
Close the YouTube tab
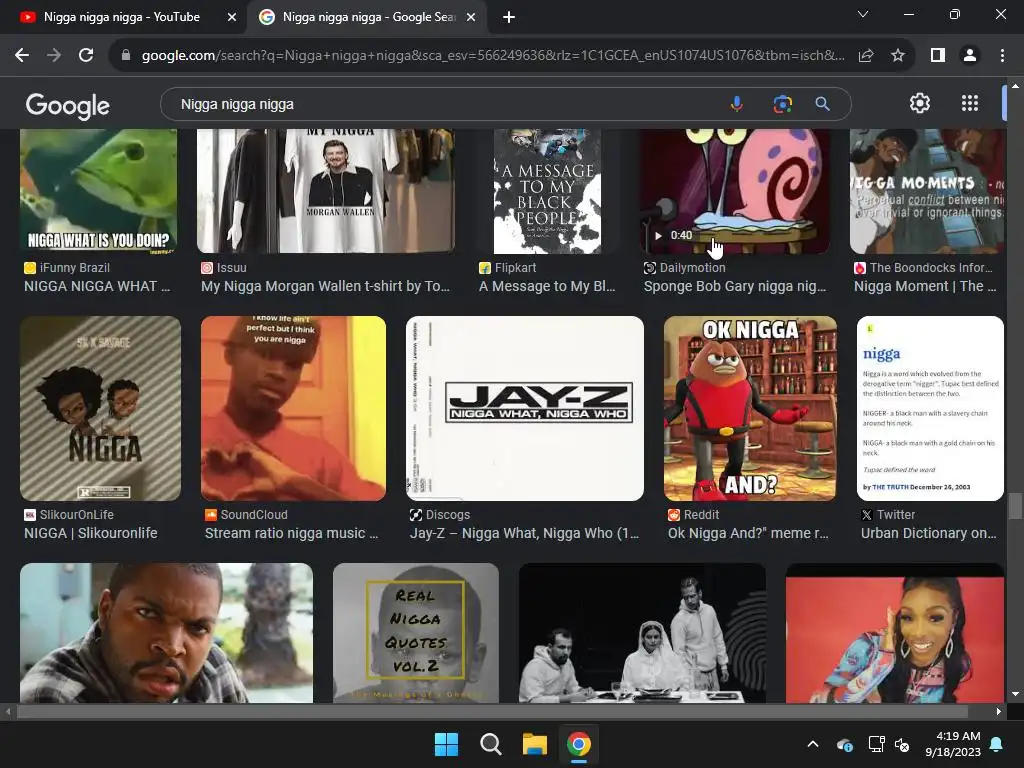pyautogui.click(x=232, y=17)
